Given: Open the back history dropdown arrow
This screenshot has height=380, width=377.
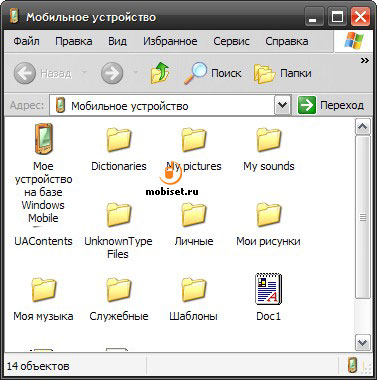Looking at the screenshot, I should point(84,72).
